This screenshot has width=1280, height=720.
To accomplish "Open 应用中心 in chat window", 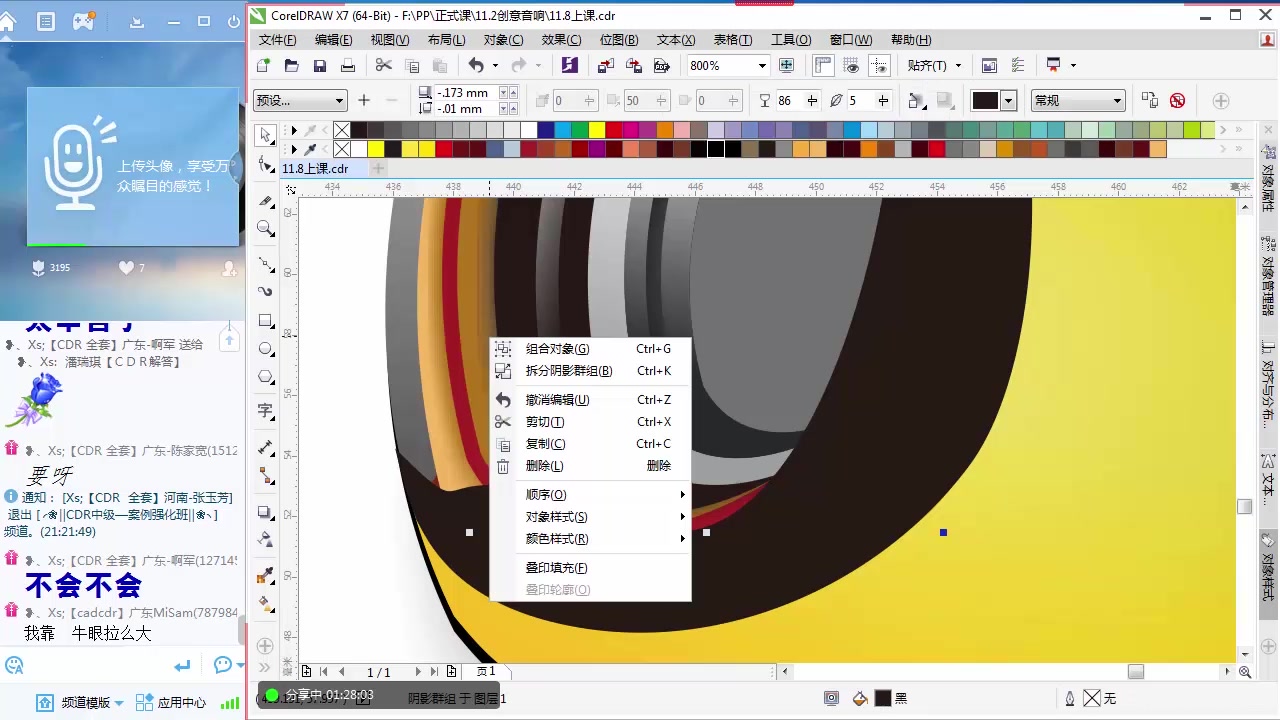I will pos(171,702).
